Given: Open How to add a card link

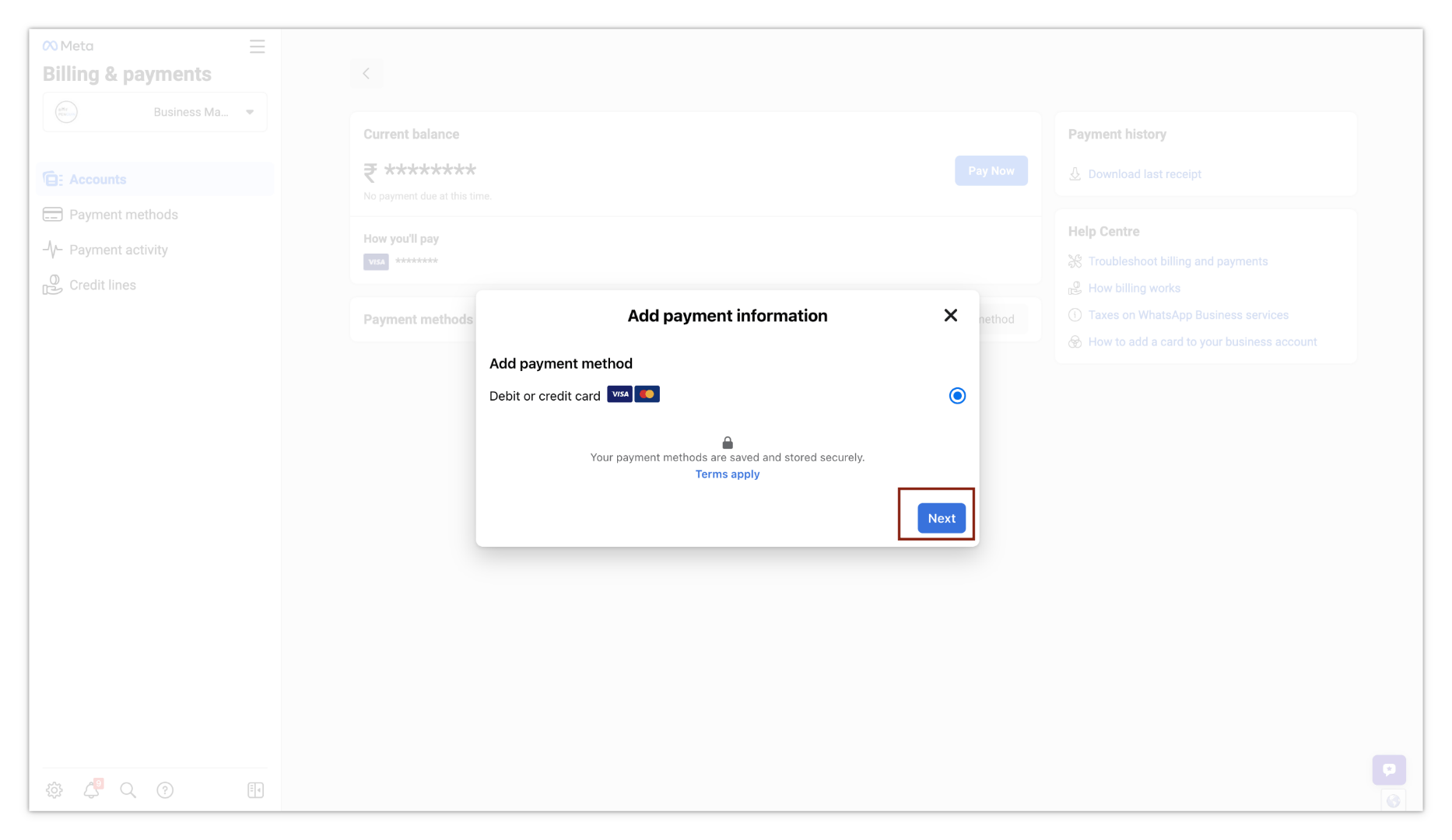Looking at the screenshot, I should tap(1202, 341).
